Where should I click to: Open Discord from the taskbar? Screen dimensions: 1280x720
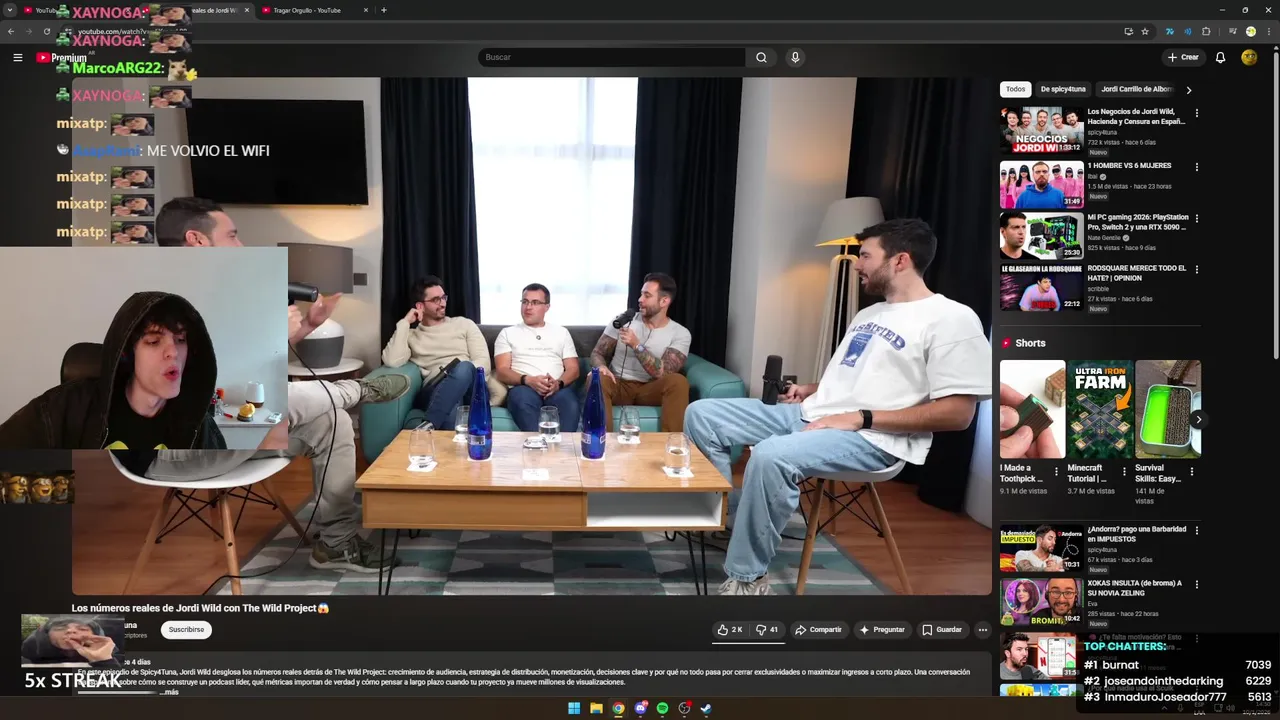click(x=641, y=708)
